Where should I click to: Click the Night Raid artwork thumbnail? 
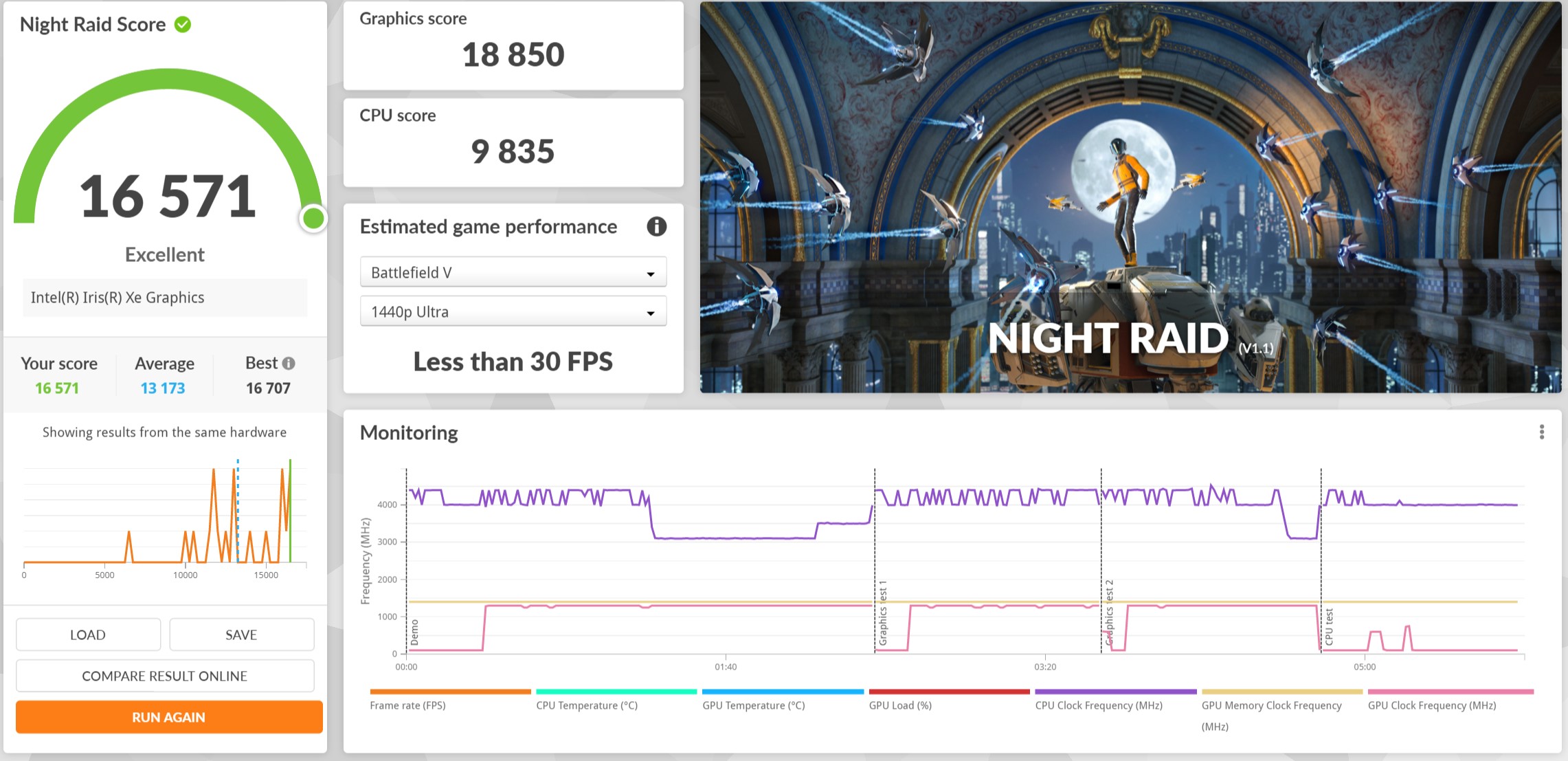tap(1130, 197)
